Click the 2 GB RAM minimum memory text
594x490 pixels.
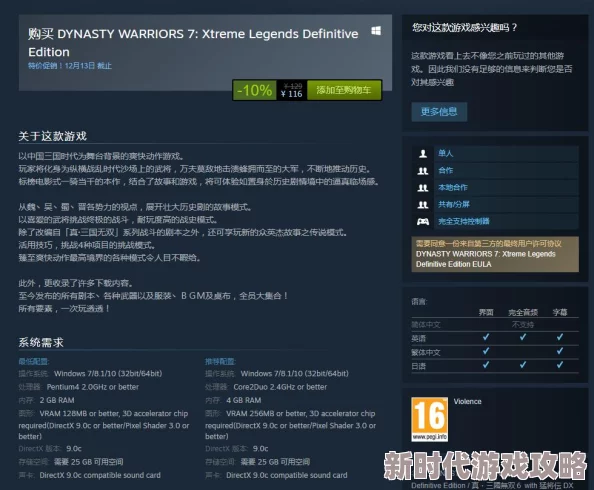point(57,400)
